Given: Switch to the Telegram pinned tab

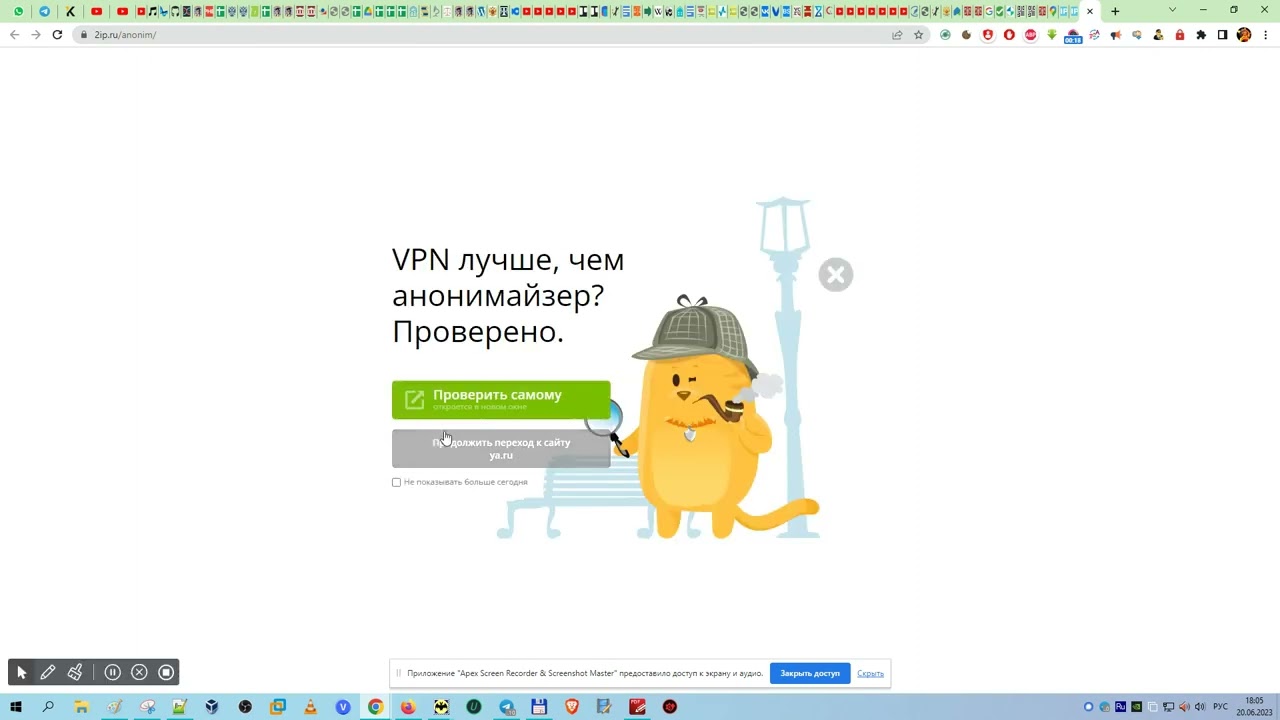Looking at the screenshot, I should pos(44,11).
